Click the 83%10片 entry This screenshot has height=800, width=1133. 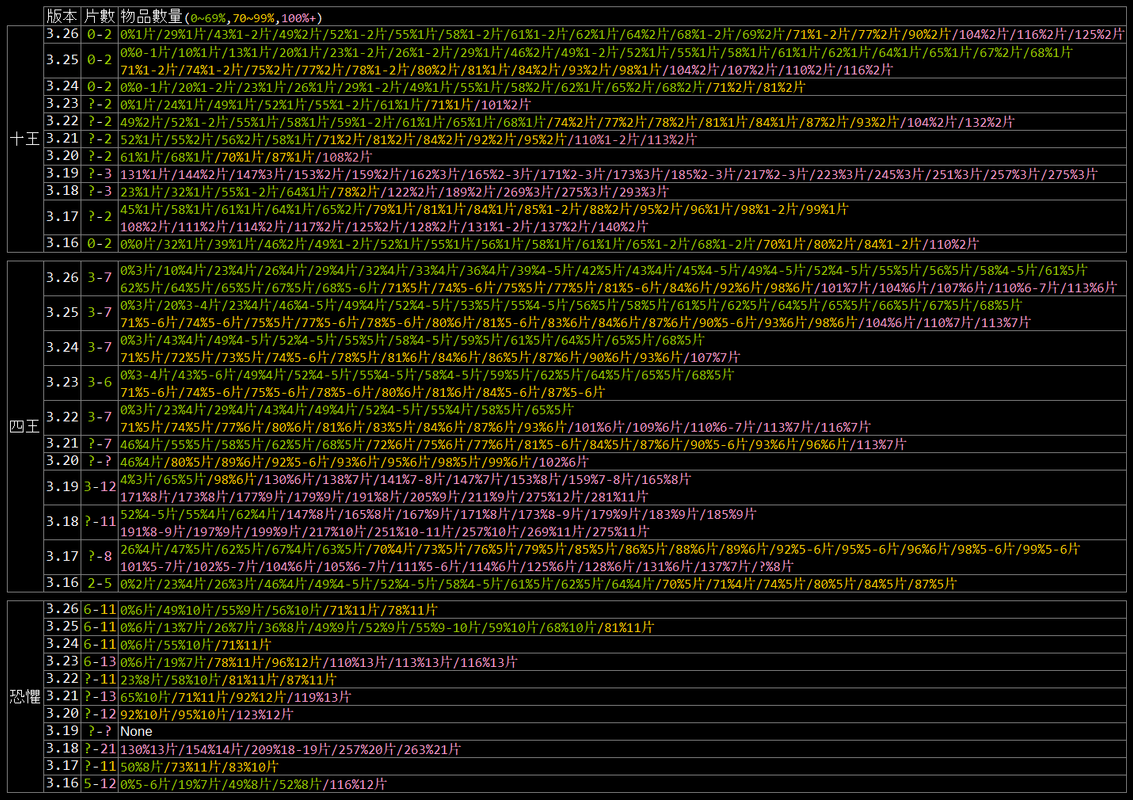[x=253, y=767]
